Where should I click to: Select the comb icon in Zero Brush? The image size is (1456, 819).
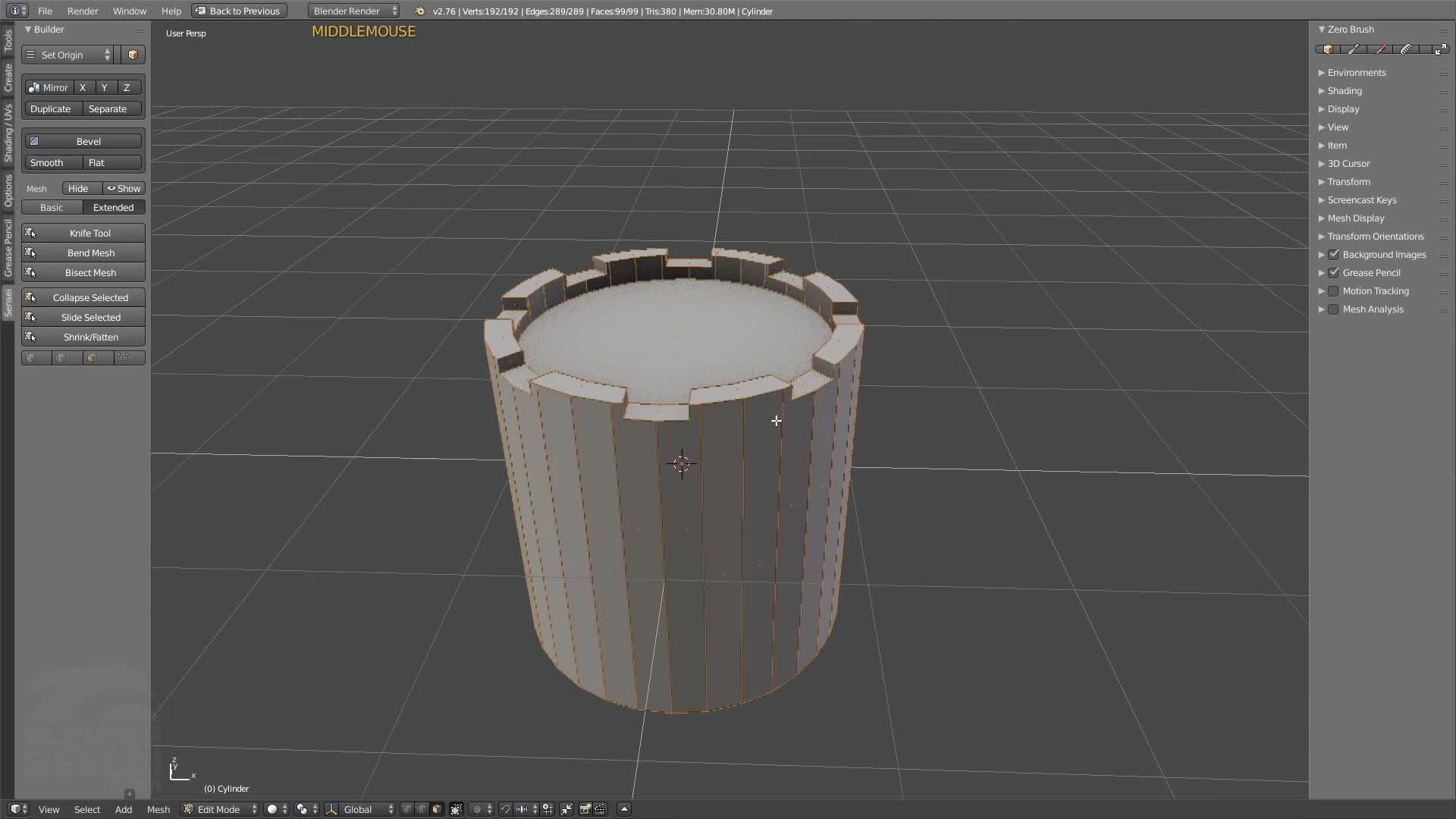pos(1407,49)
